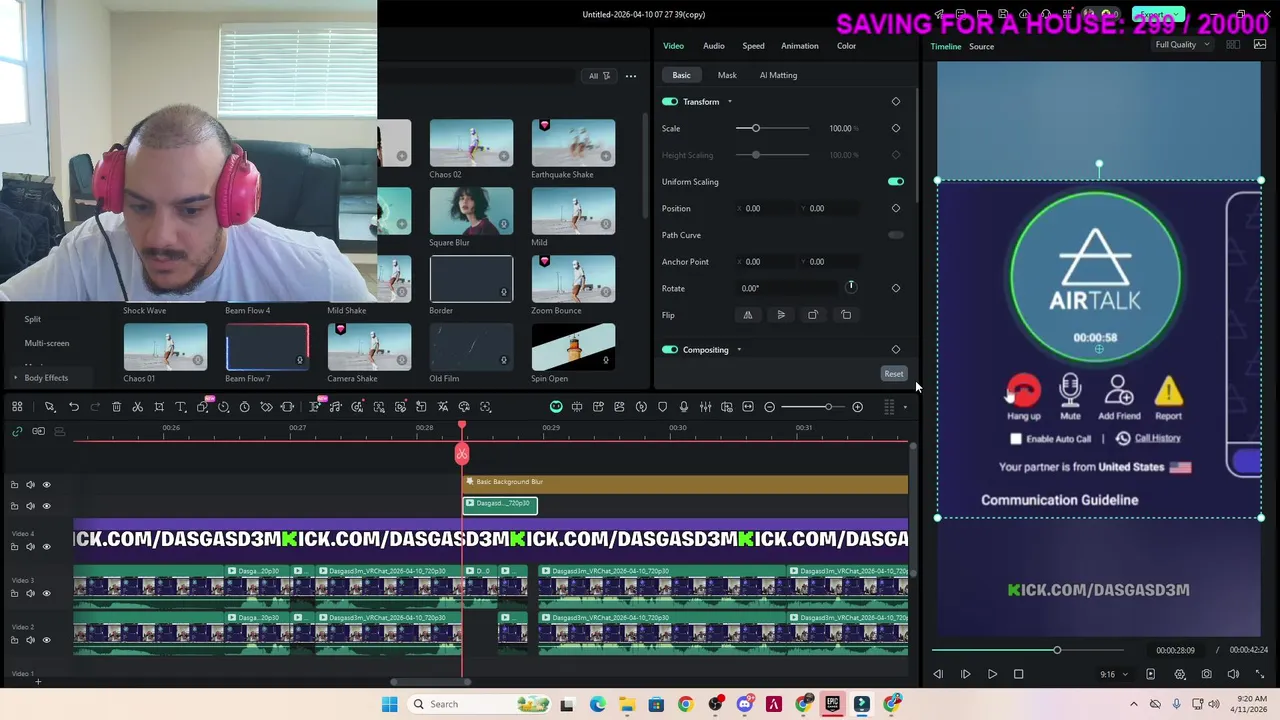This screenshot has height=720, width=1280.
Task: Switch preview to Source tab
Action: coord(981,47)
